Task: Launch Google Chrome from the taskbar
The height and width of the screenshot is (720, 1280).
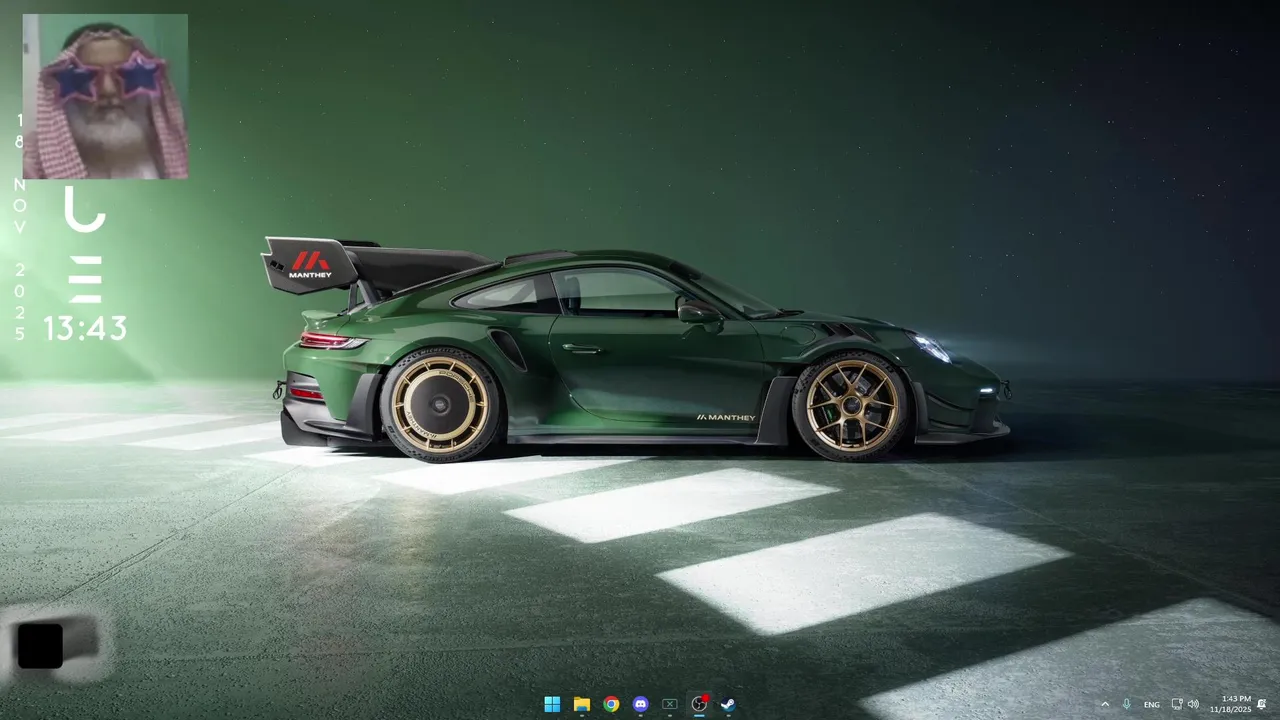Action: coord(611,704)
